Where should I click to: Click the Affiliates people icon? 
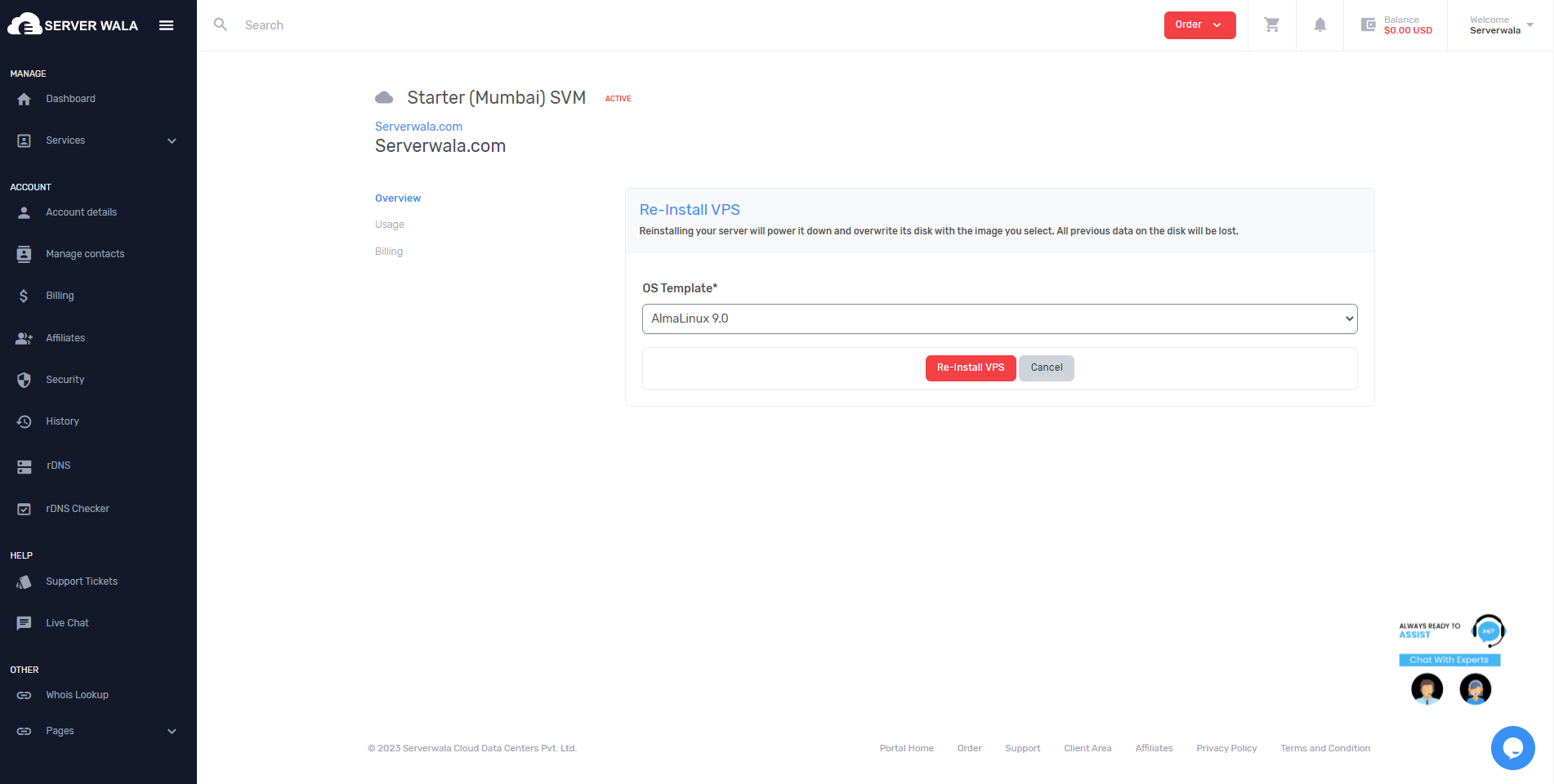[x=24, y=338]
